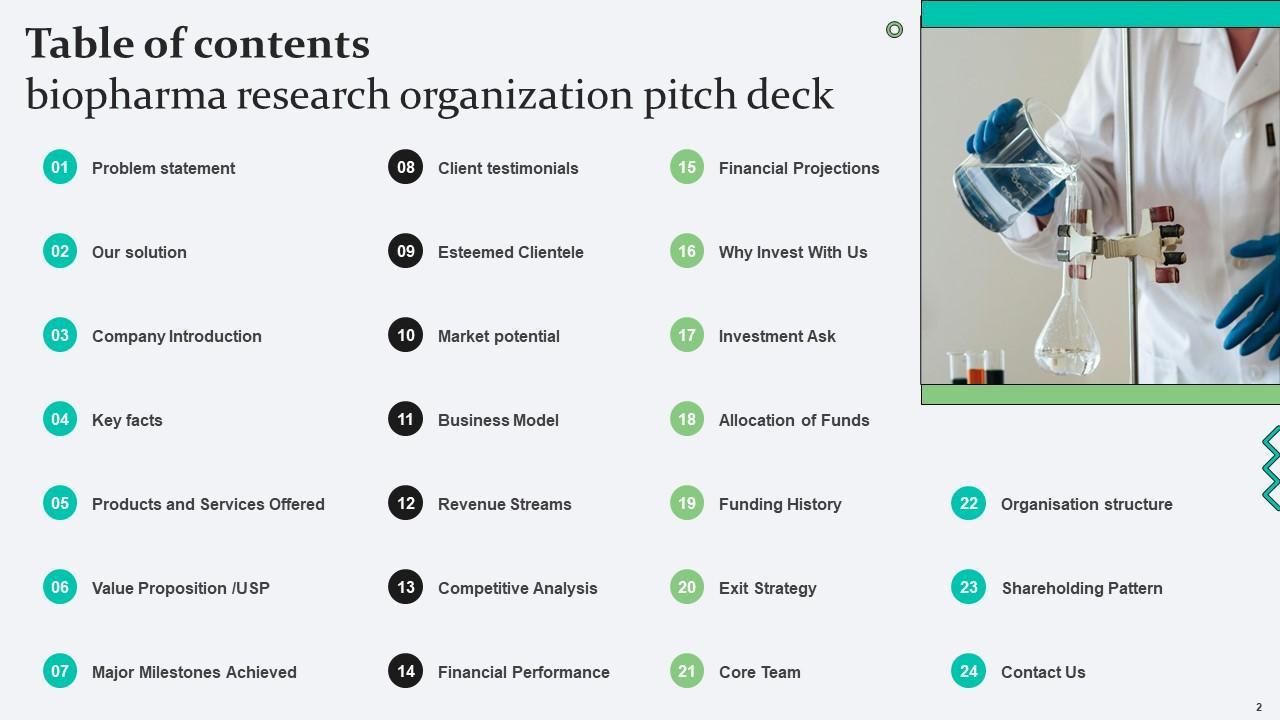The width and height of the screenshot is (1280, 720).
Task: Click the 01 numbered circle icon
Action: (60, 167)
